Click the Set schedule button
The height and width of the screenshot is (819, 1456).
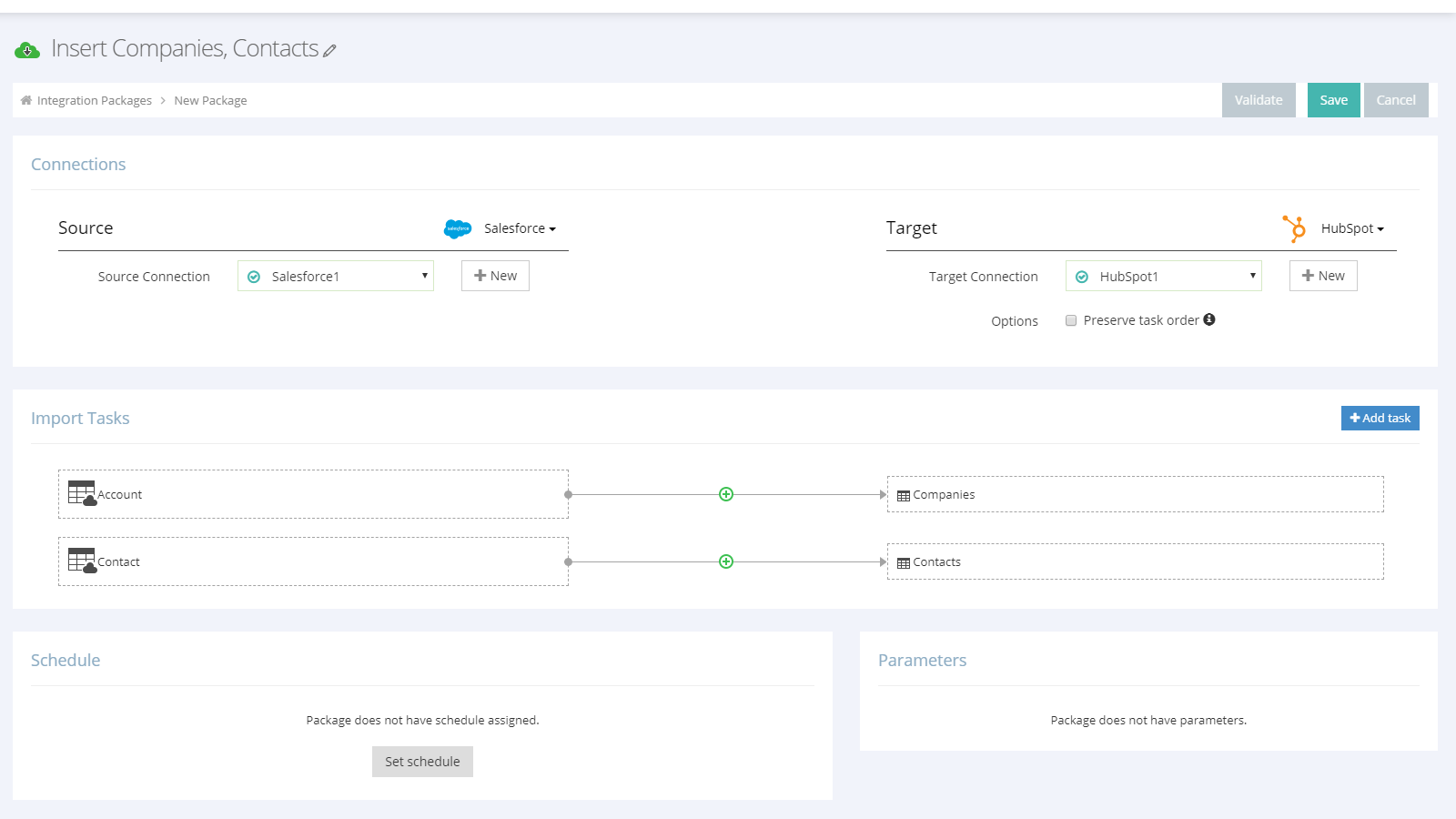[x=422, y=762]
